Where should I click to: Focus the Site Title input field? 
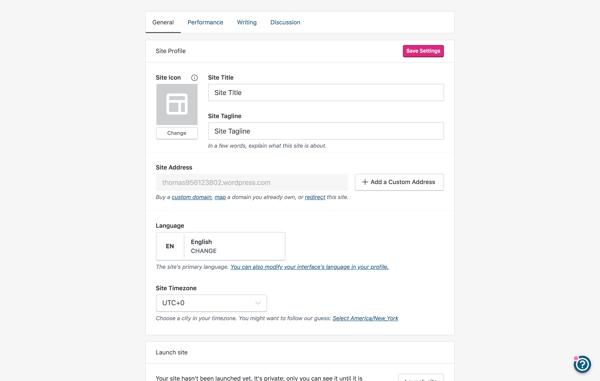[326, 93]
